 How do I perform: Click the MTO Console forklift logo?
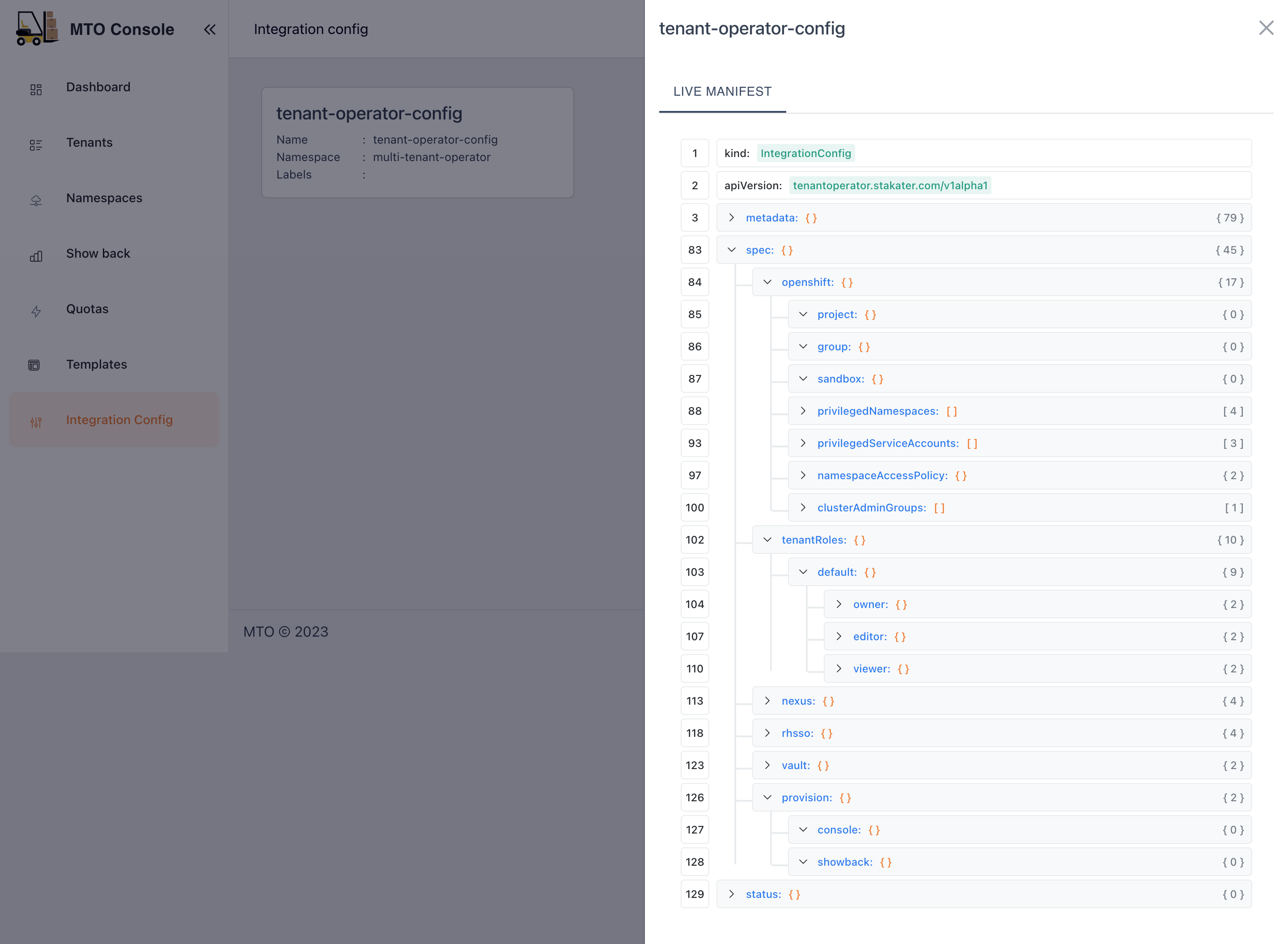[x=37, y=29]
